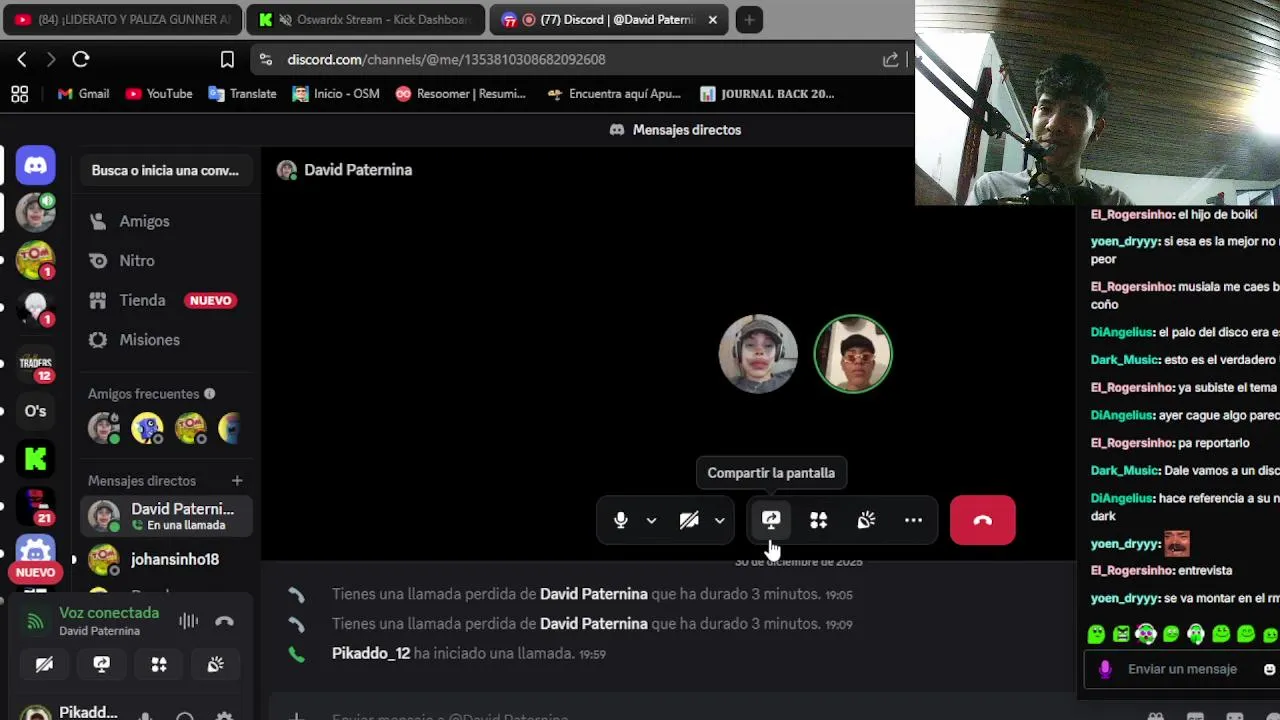Open YouTube bookmark
1280x720 pixels.
click(159, 94)
